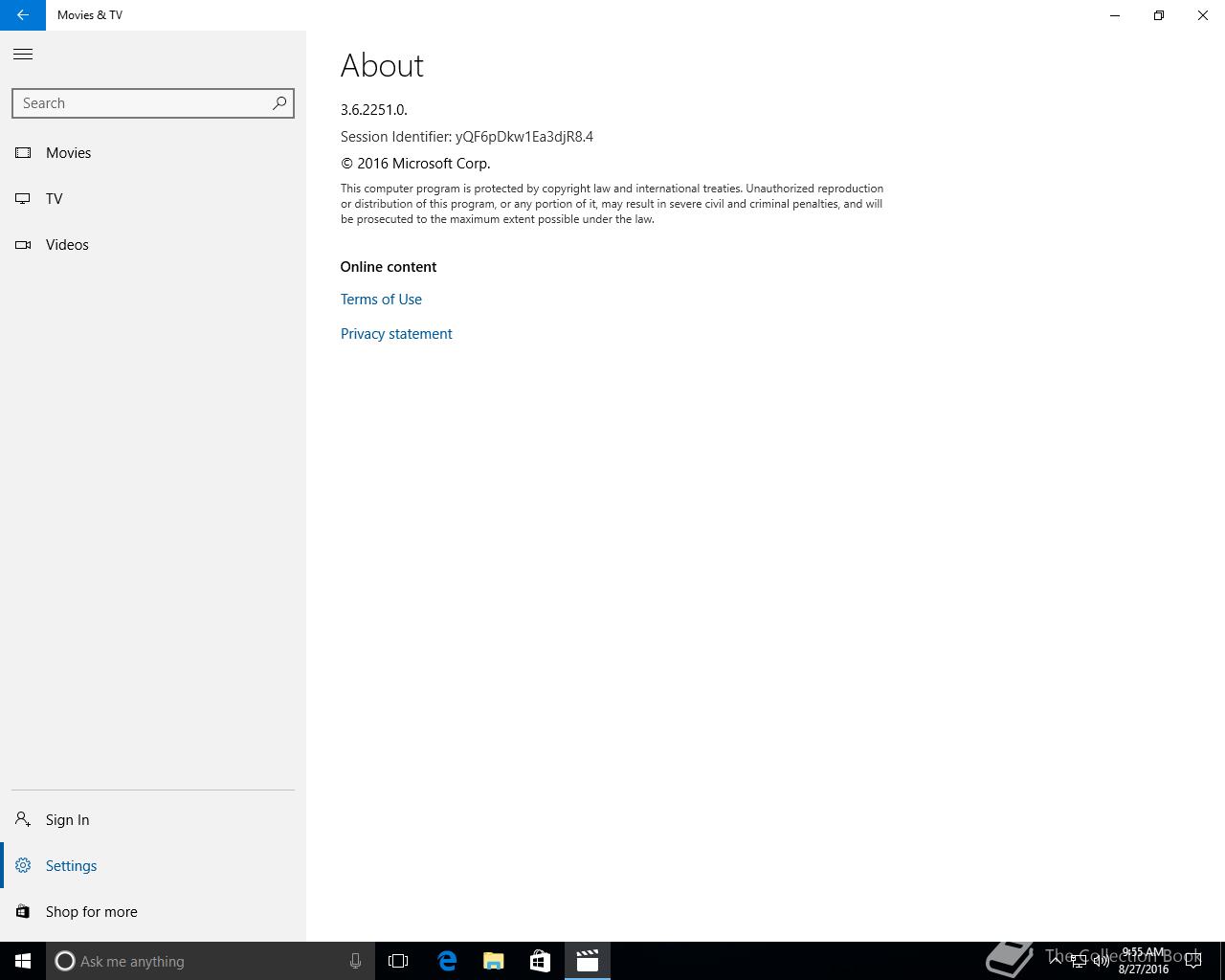Minimize the Movies & TV window
Screen dimensions: 1225x980
[1115, 15]
